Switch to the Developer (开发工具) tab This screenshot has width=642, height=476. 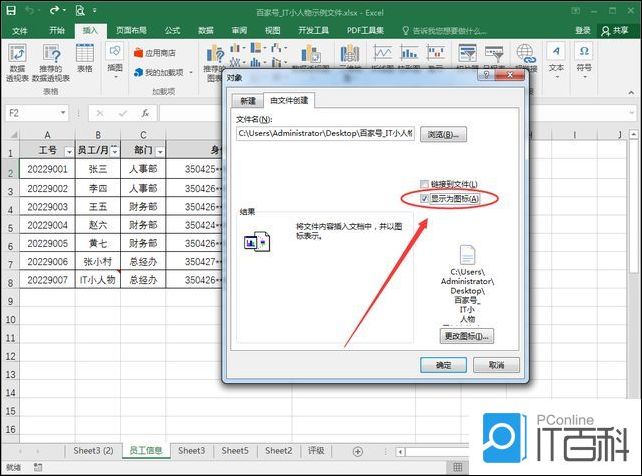coord(313,31)
